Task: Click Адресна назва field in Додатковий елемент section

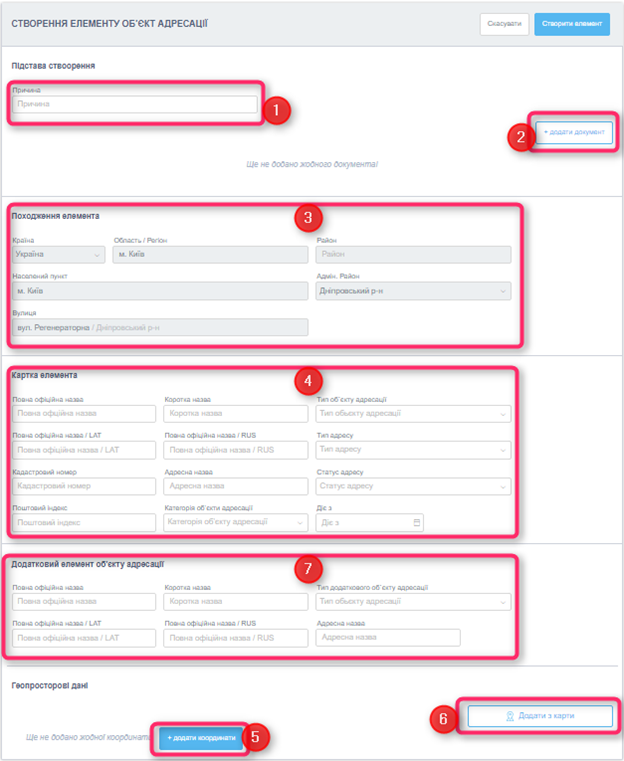Action: 387,637
